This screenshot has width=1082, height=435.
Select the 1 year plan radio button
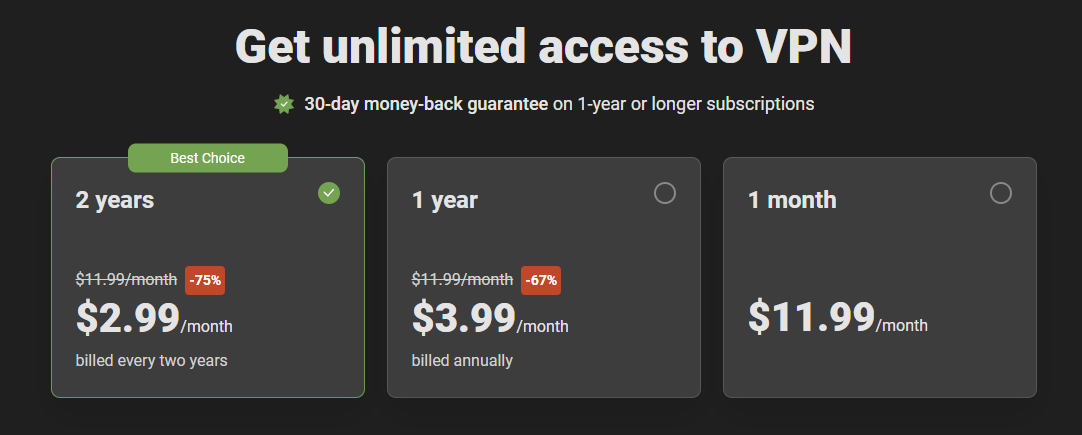pos(665,193)
